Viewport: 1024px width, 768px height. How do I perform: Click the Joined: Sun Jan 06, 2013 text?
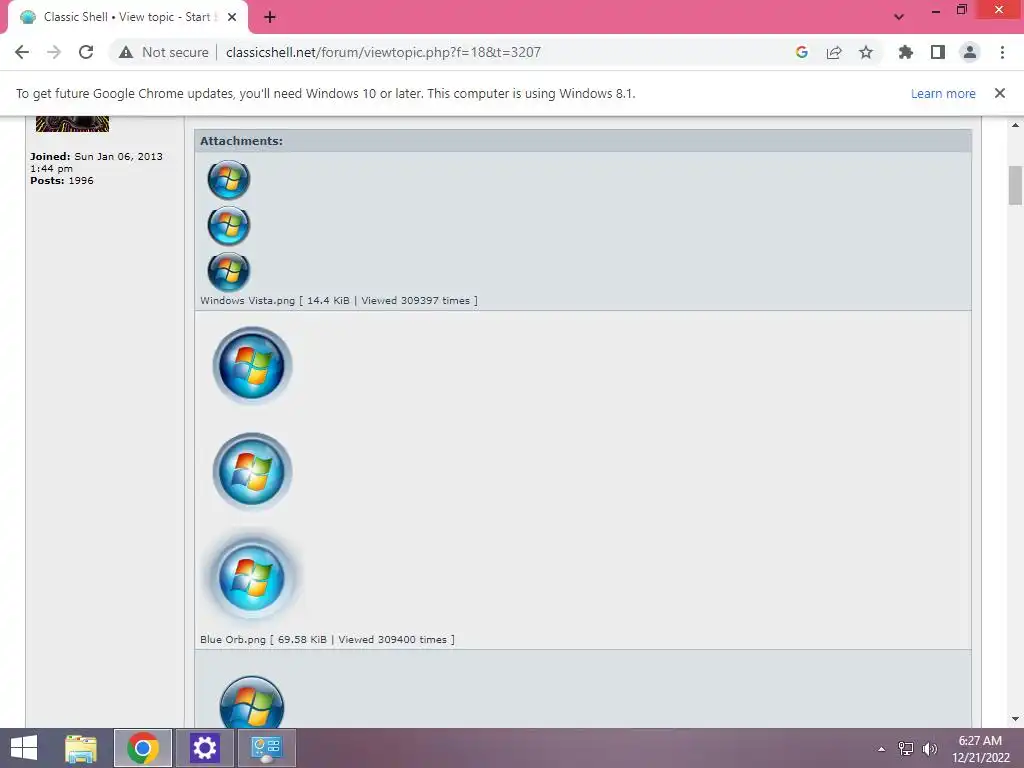[96, 162]
